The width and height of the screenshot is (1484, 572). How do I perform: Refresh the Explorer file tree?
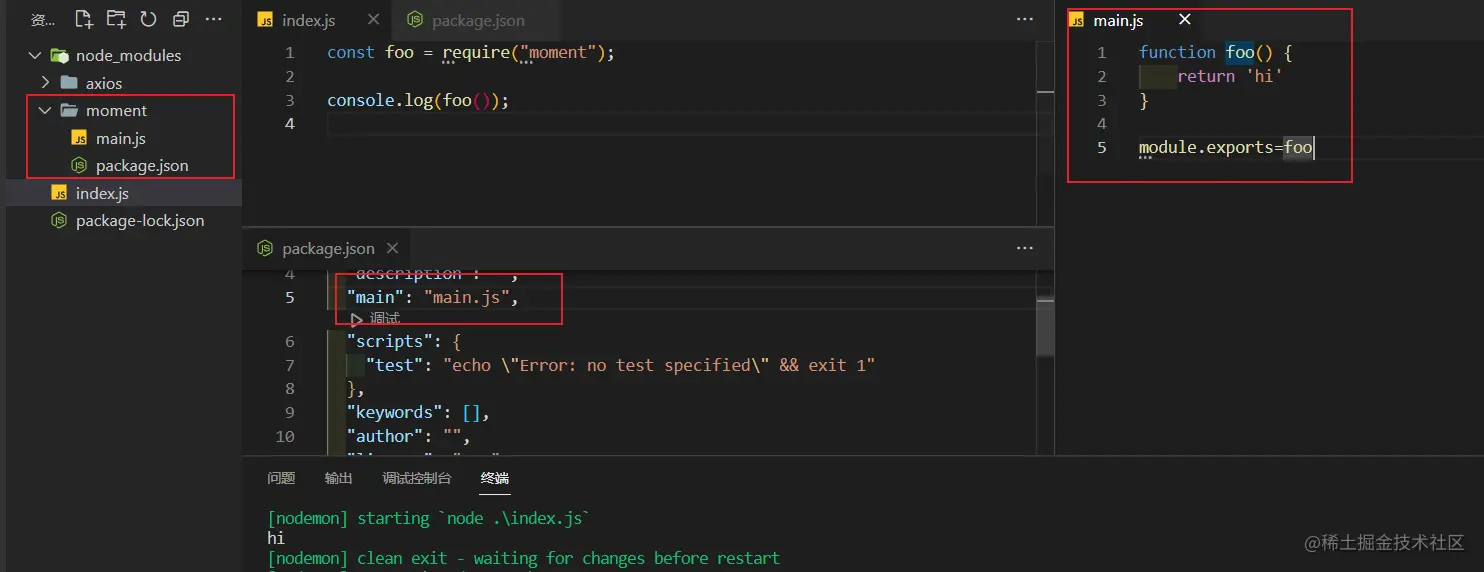point(148,19)
